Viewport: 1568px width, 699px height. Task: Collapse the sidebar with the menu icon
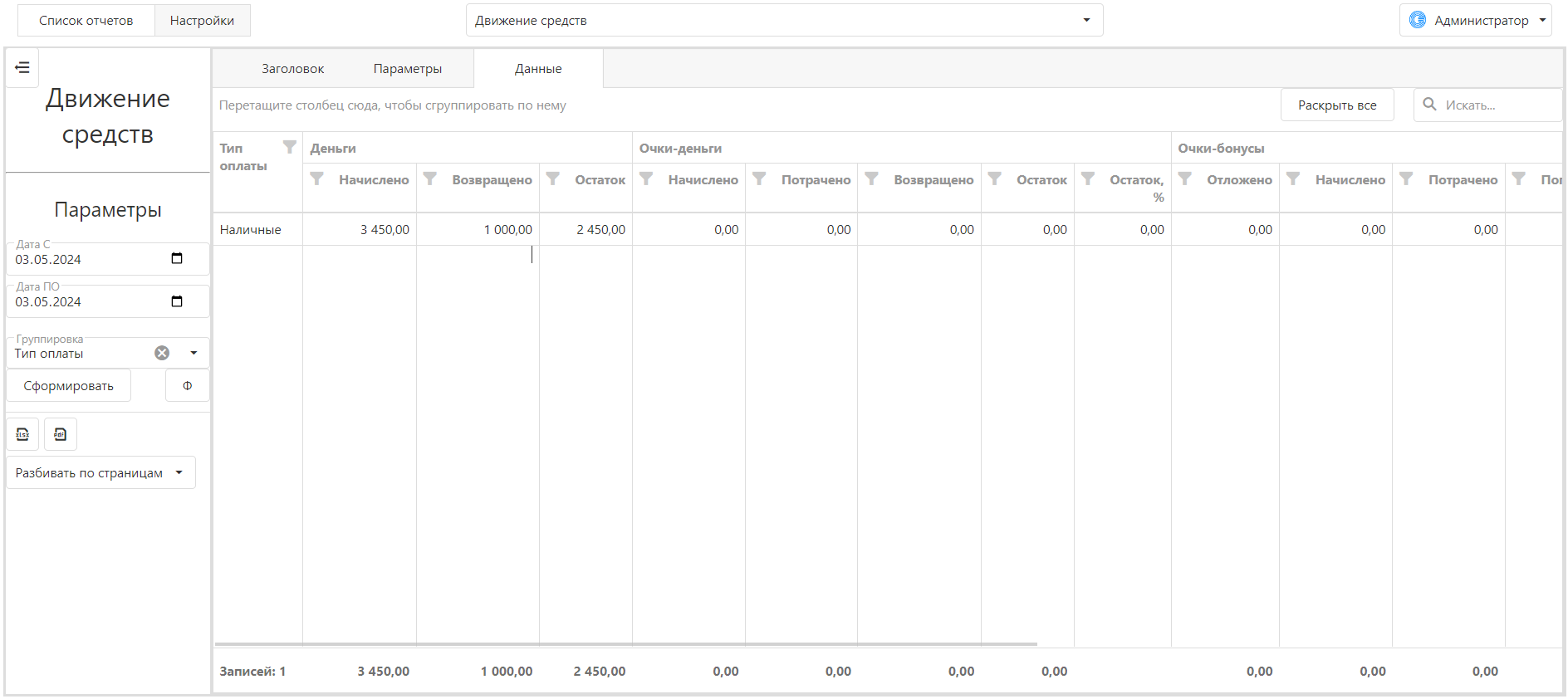pyautogui.click(x=22, y=67)
